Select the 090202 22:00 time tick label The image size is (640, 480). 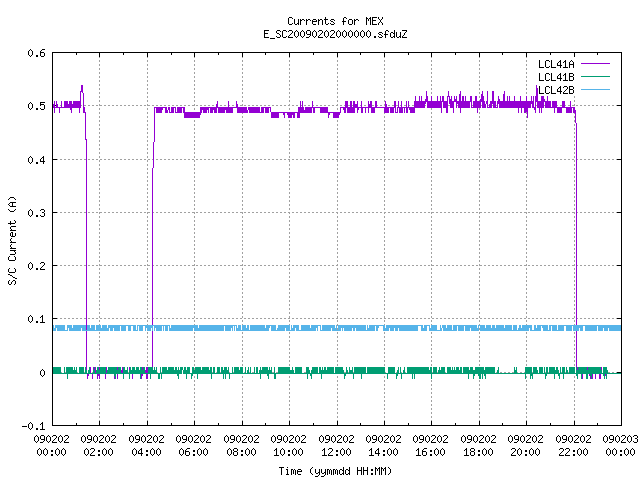(x=573, y=445)
